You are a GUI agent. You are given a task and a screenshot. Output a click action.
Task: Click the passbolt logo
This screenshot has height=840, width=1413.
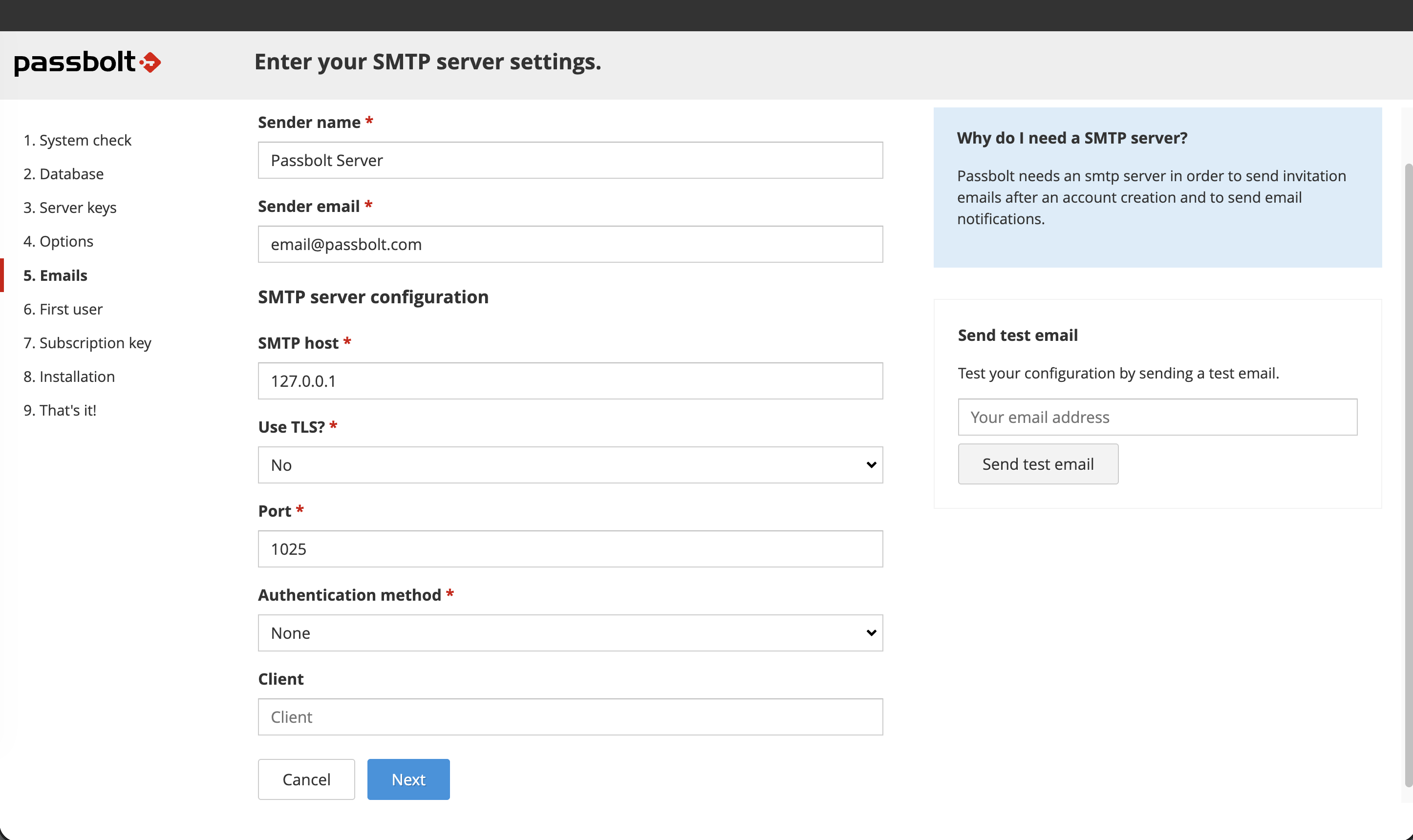88,62
